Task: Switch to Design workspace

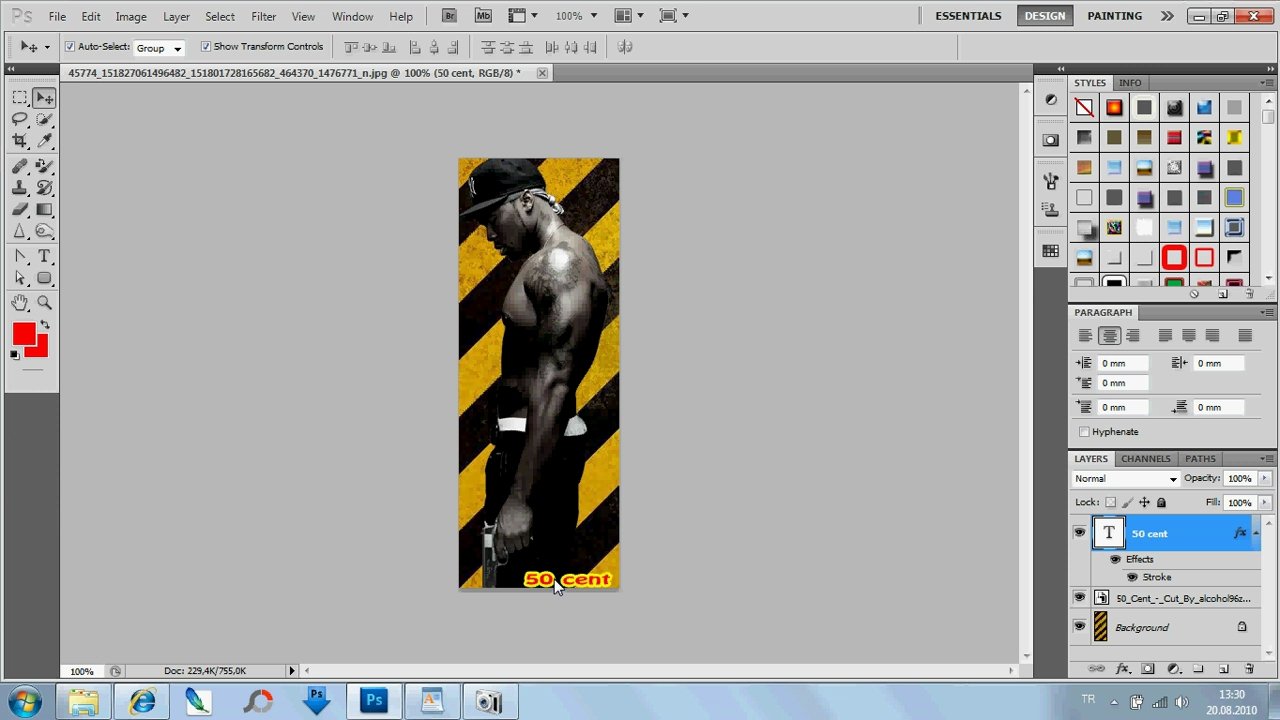Action: pyautogui.click(x=1045, y=16)
